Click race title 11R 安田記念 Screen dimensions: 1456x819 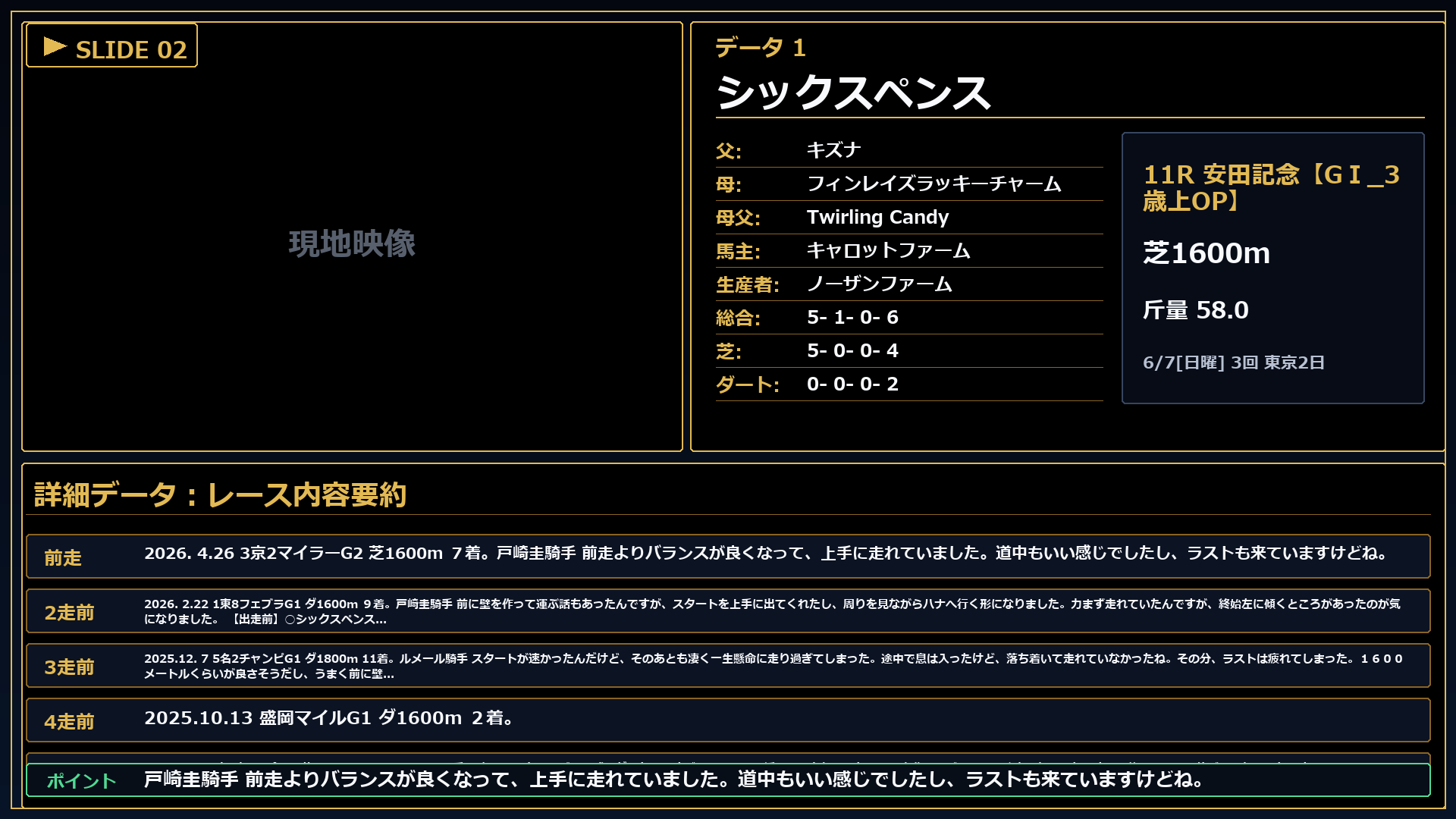point(1271,188)
